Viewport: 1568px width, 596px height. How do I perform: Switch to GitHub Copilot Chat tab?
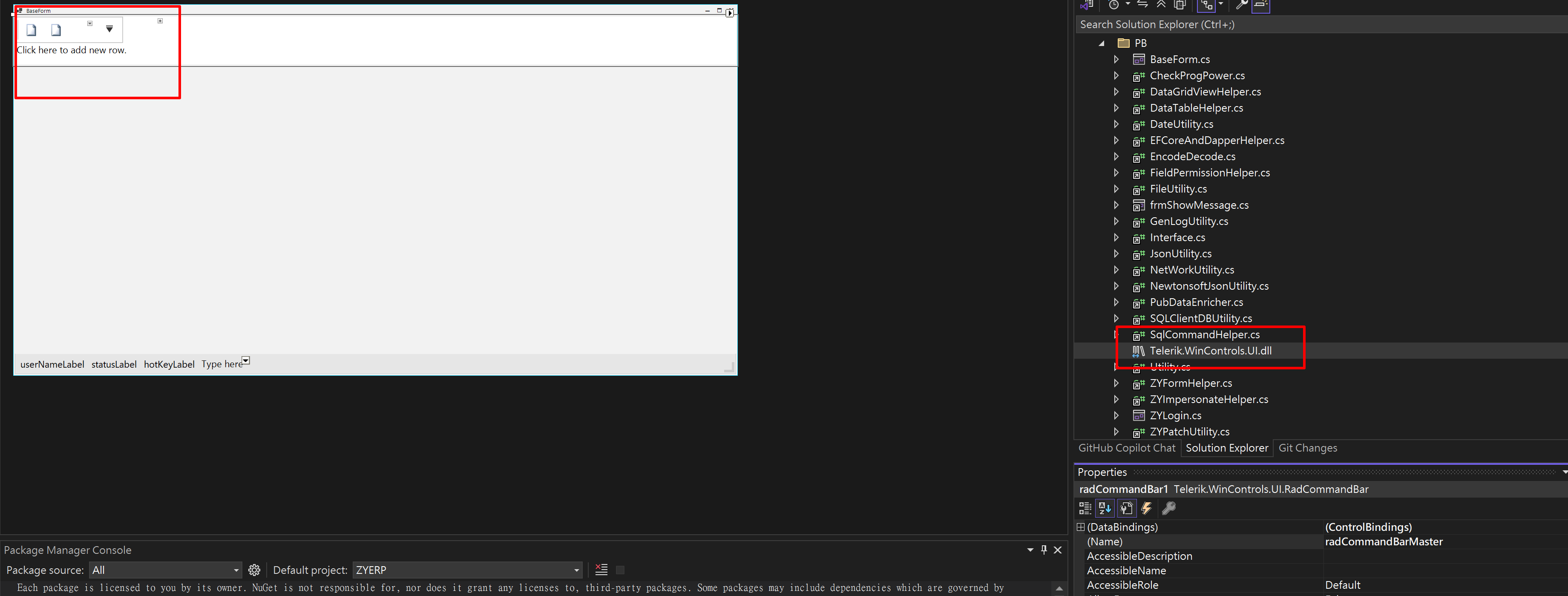click(x=1127, y=448)
